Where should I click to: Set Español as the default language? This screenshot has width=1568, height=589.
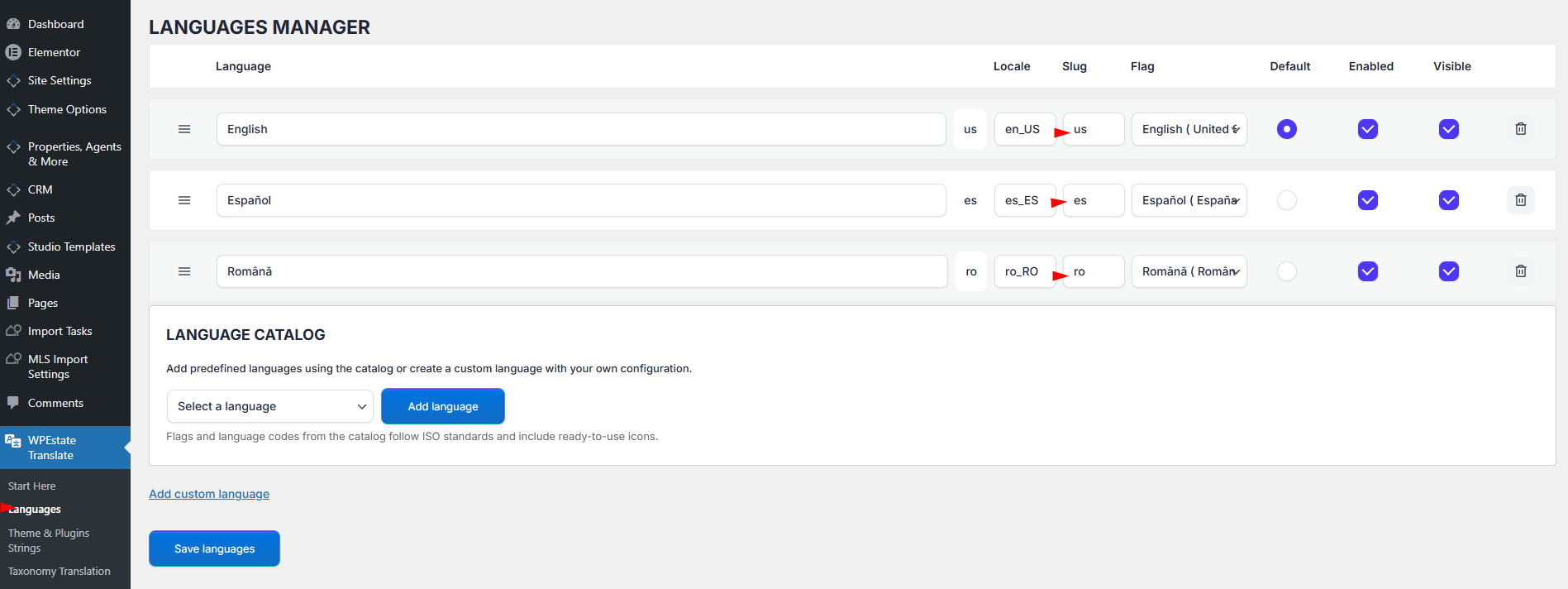(1286, 200)
